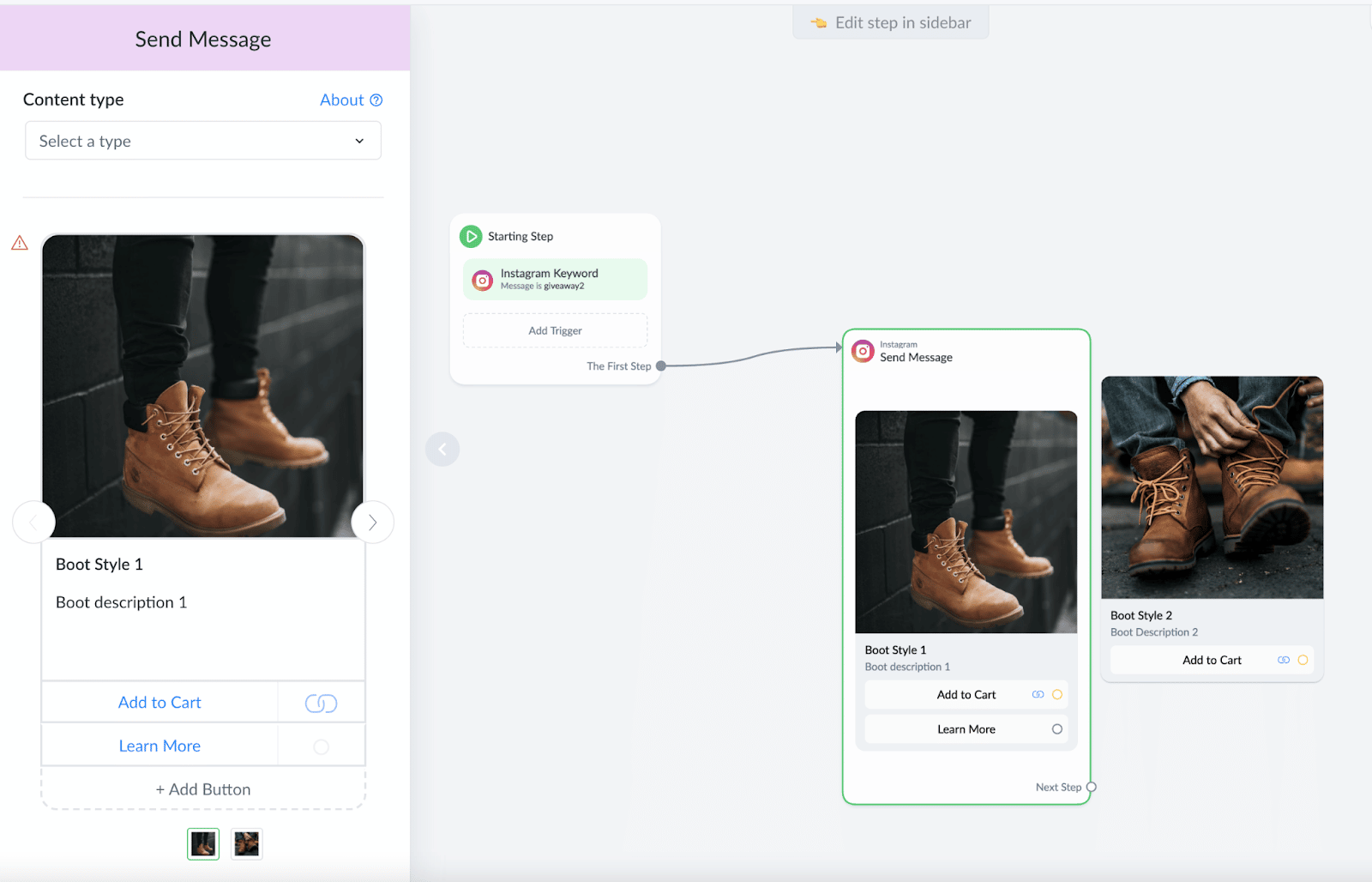The width and height of the screenshot is (1372, 882).
Task: Collapse the sidebar with chevron button
Action: [442, 449]
